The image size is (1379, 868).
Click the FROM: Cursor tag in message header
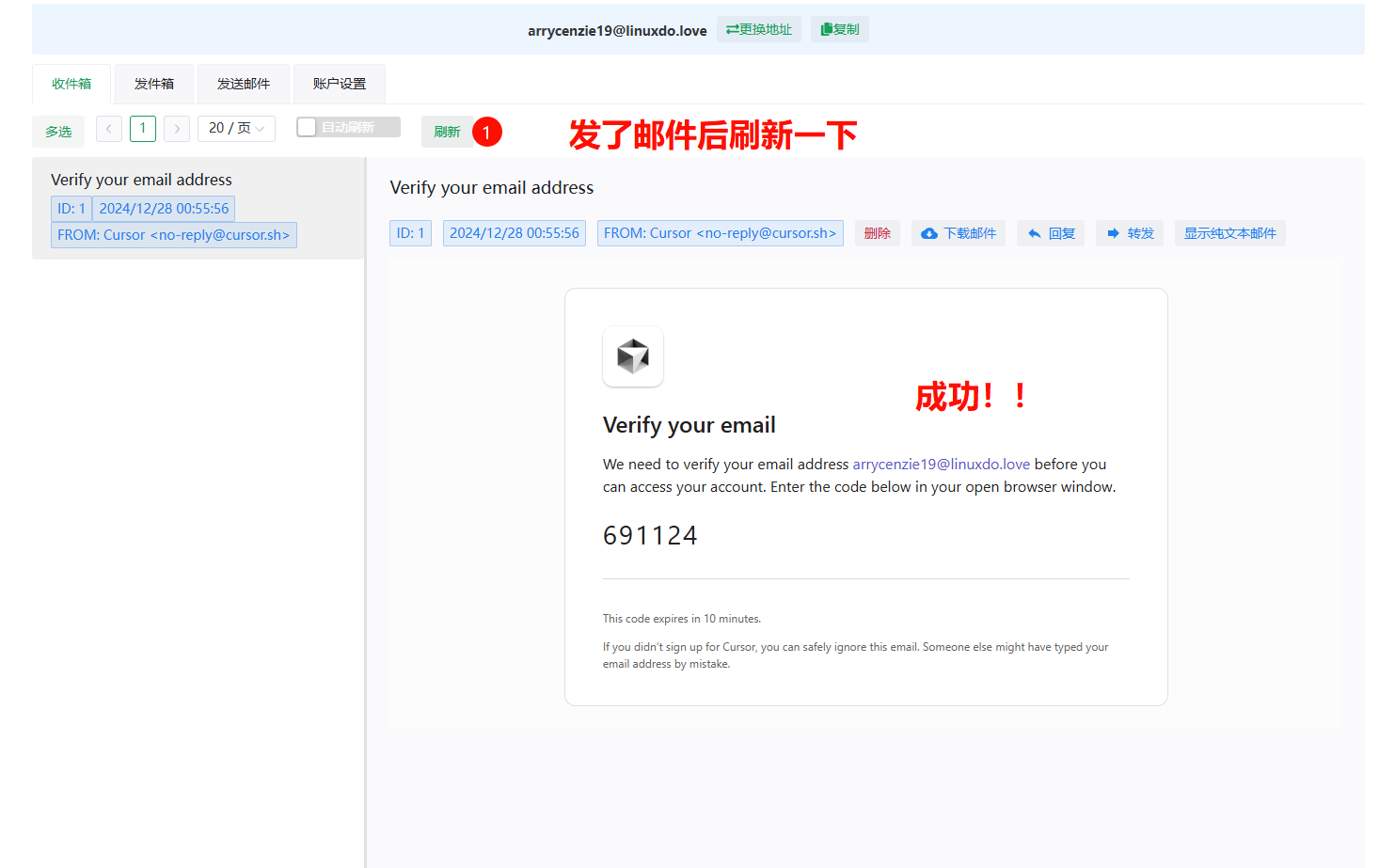[x=721, y=233]
